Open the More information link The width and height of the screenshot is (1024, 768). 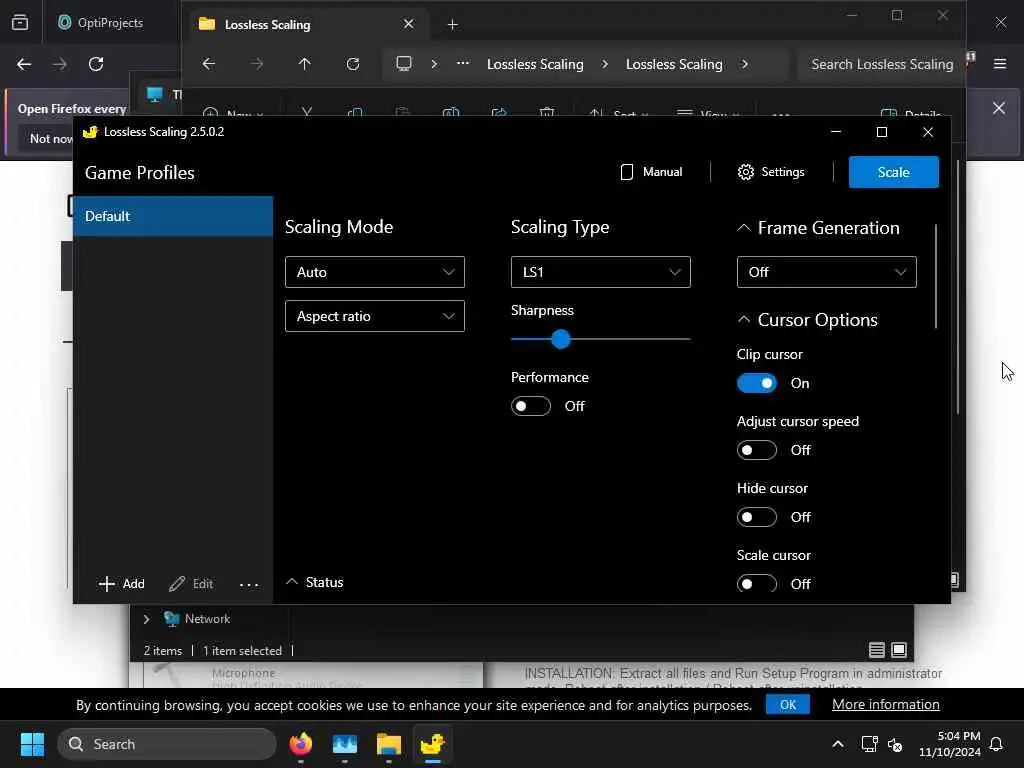coord(886,705)
